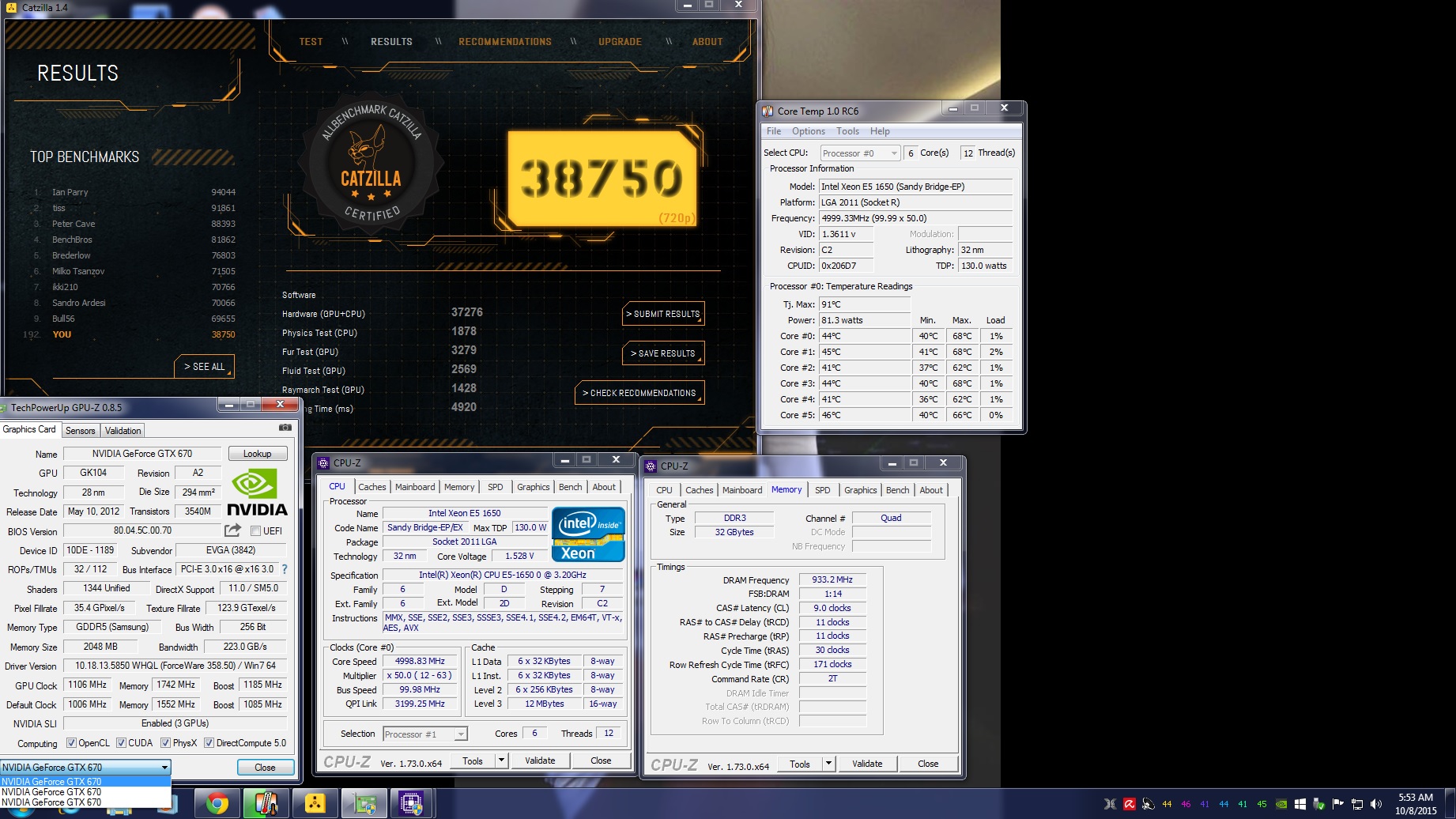
Task: Click the Catzilla title bar icon
Action: [x=11, y=7]
